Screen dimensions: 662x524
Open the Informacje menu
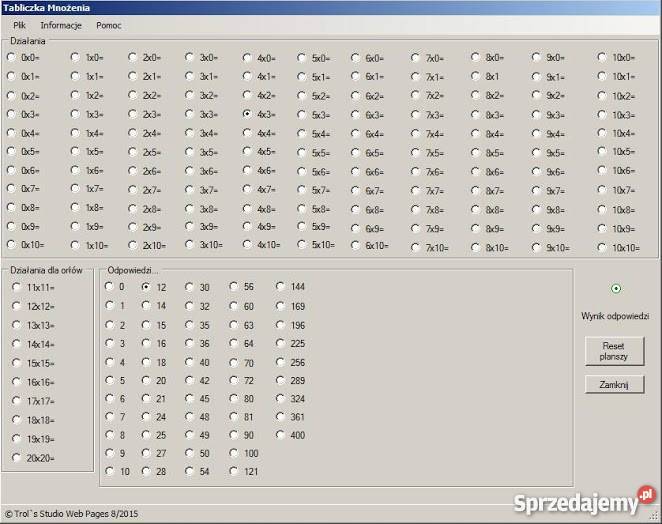(x=61, y=25)
